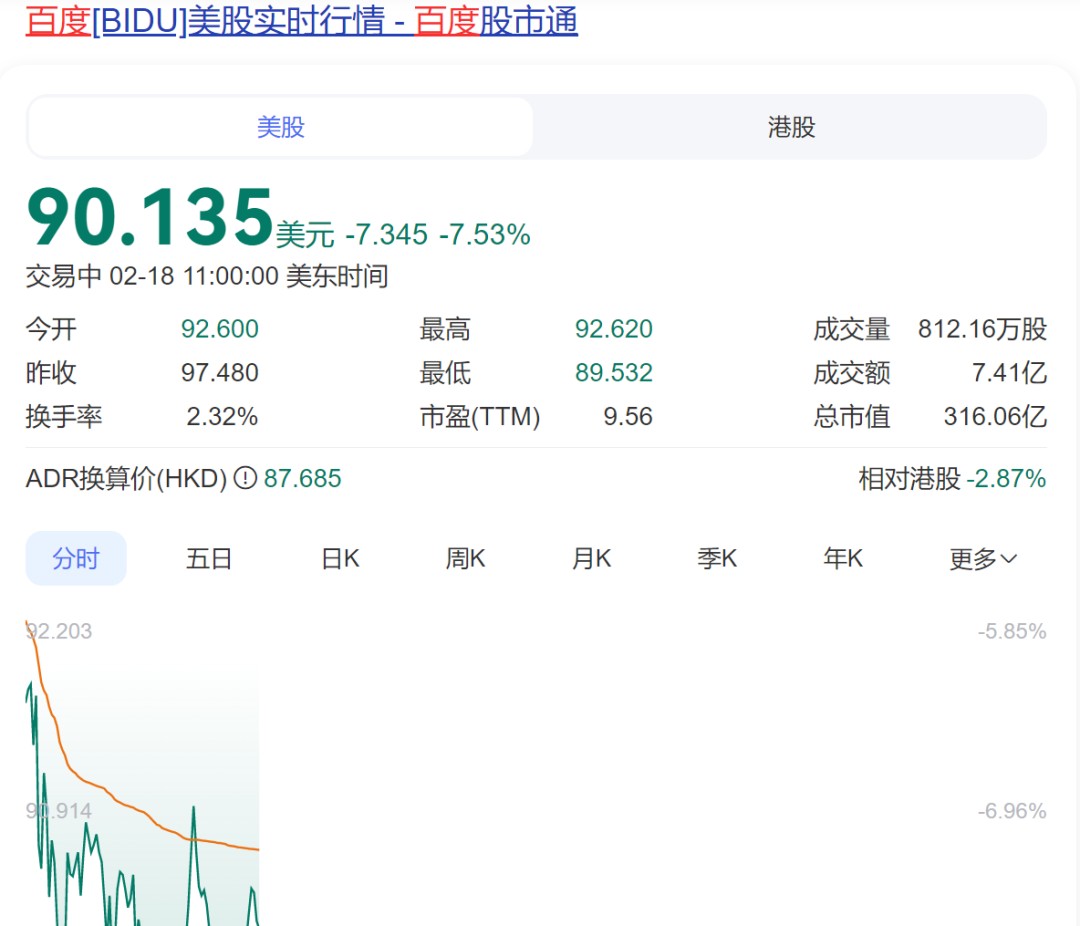Select the 季K quarterly chart view
The height and width of the screenshot is (926, 1080).
(716, 558)
